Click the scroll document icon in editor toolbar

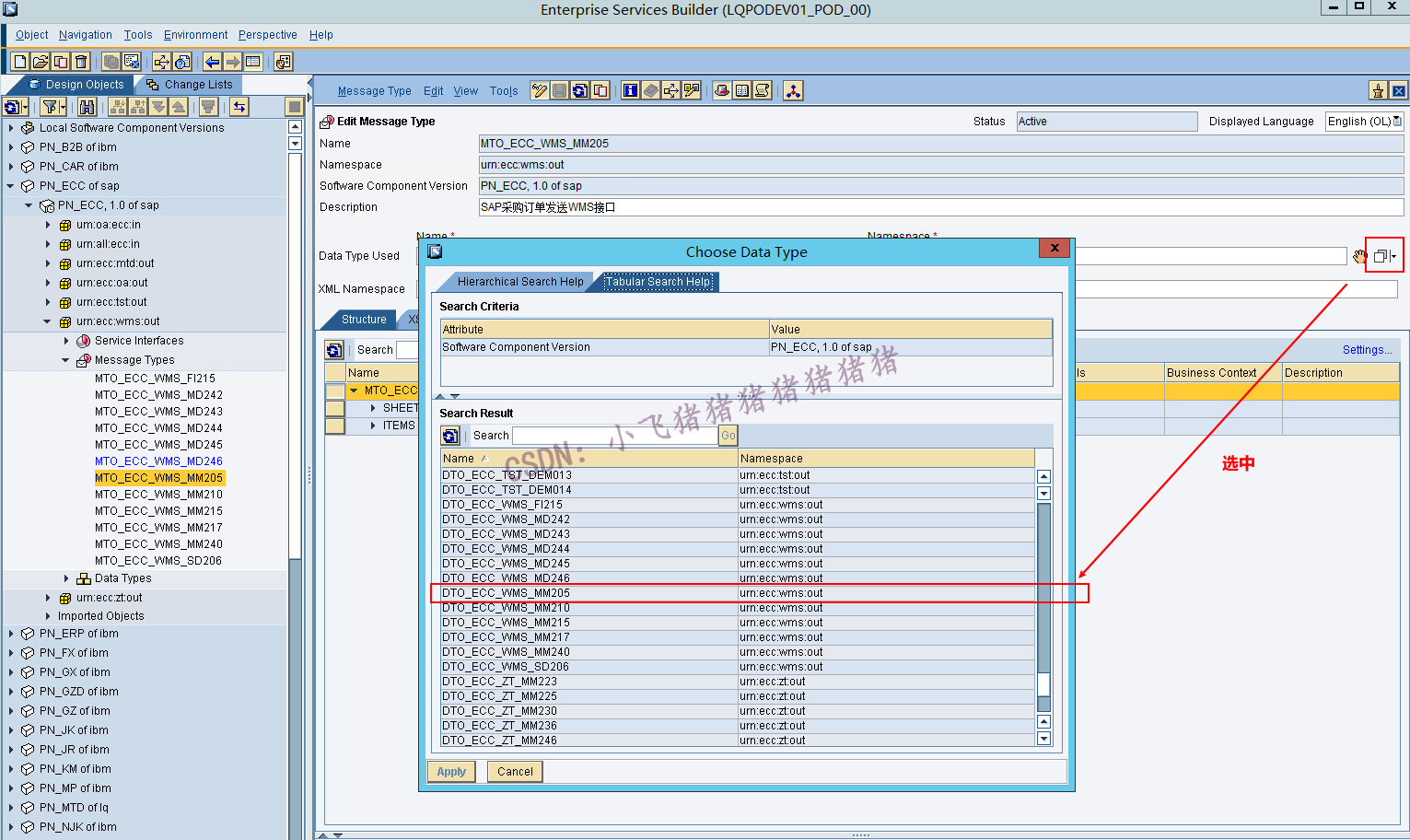[763, 90]
